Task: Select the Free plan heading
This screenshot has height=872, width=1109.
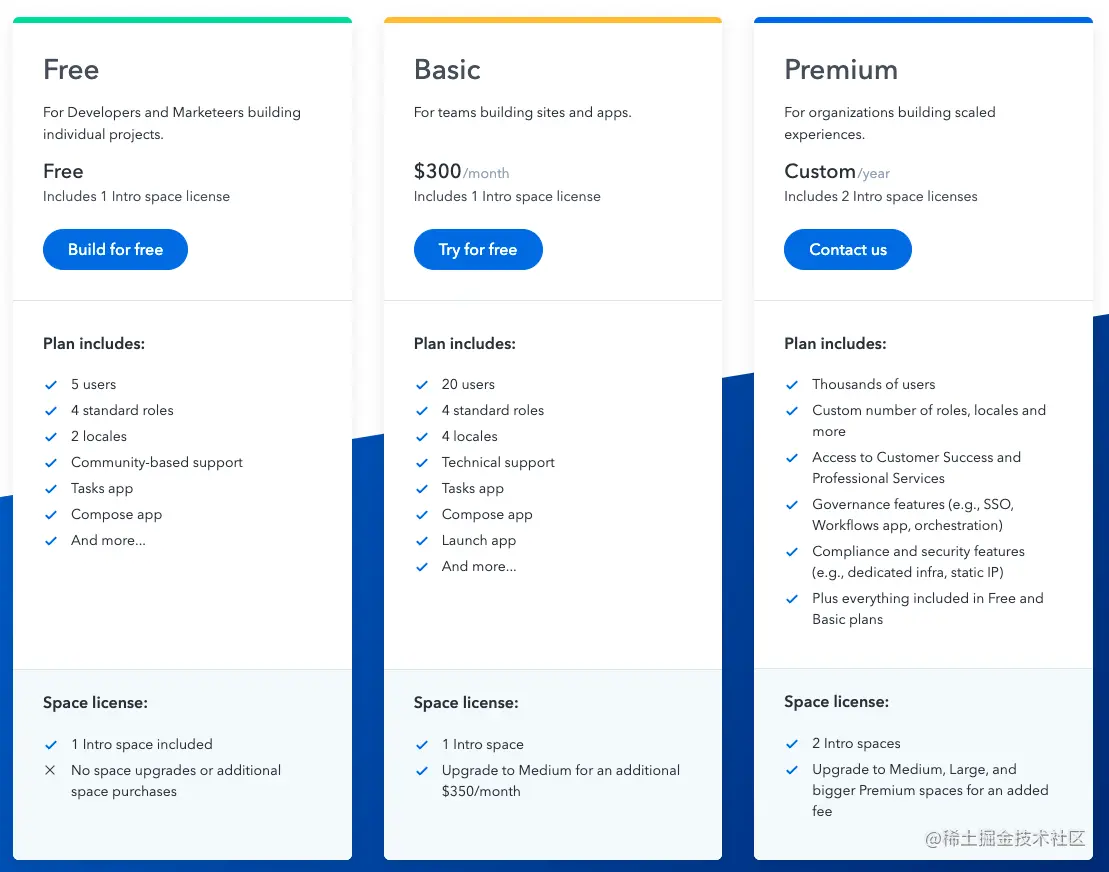Action: [71, 69]
